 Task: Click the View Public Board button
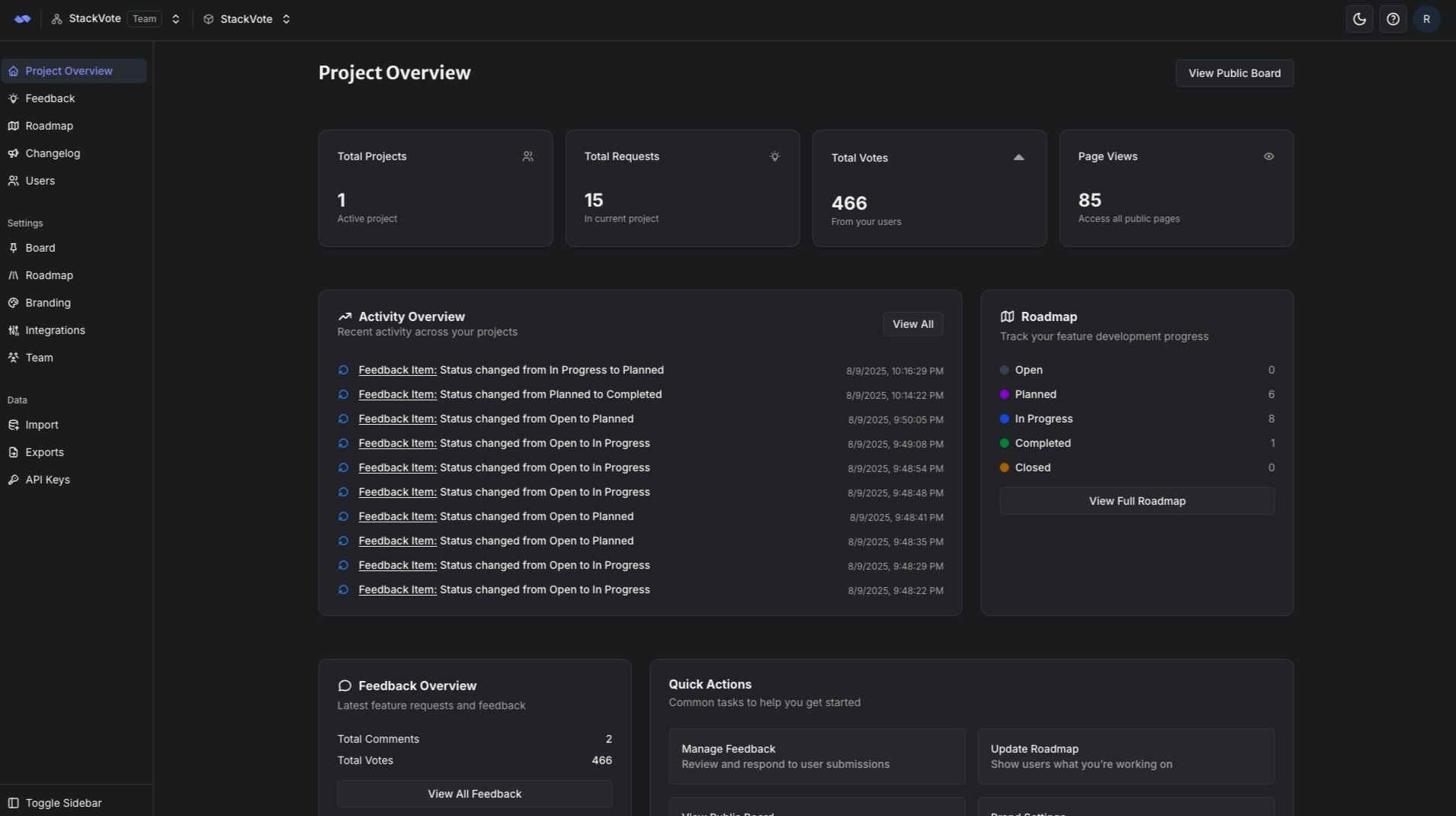[1234, 73]
